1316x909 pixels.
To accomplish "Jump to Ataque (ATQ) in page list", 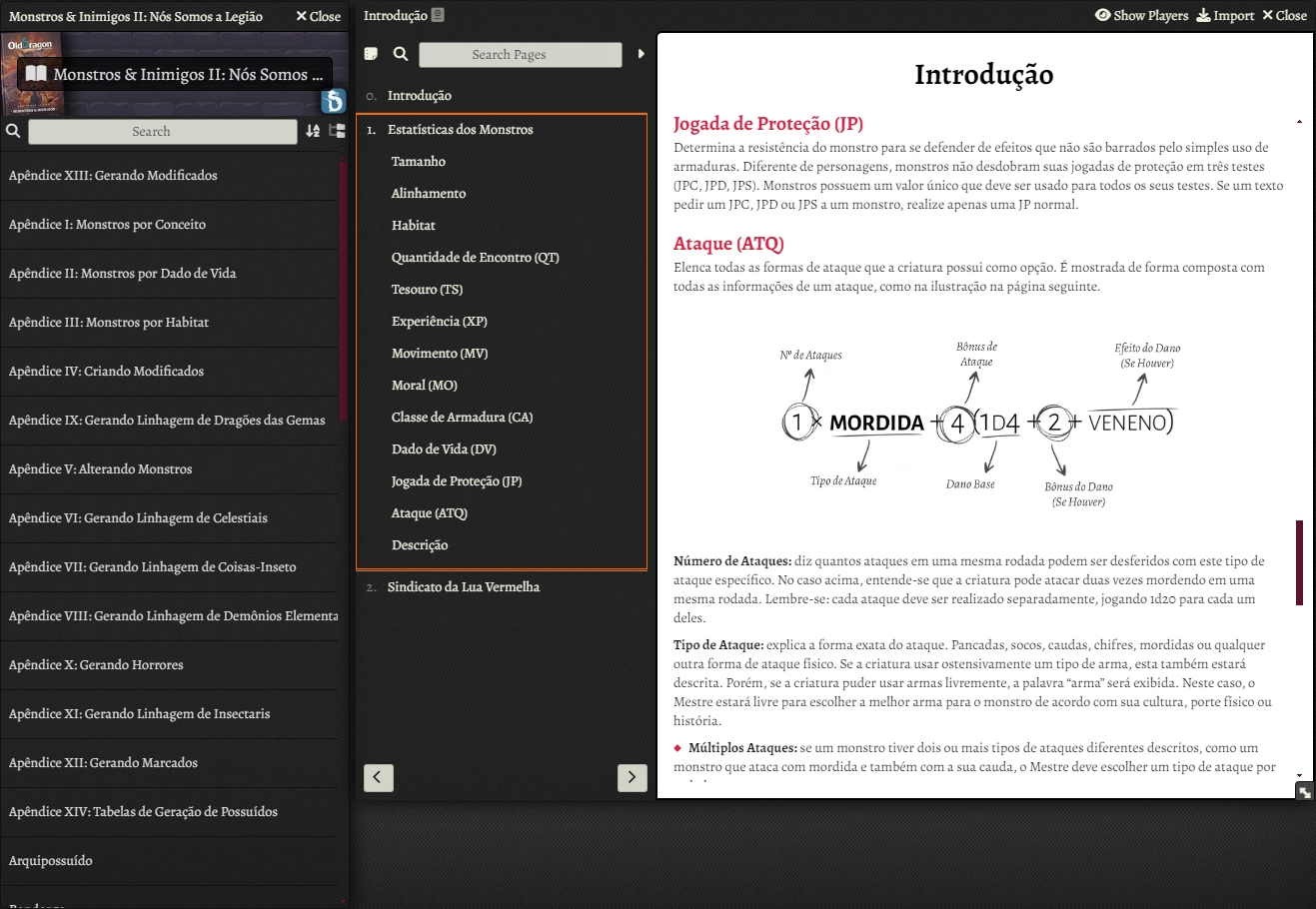I will point(430,513).
